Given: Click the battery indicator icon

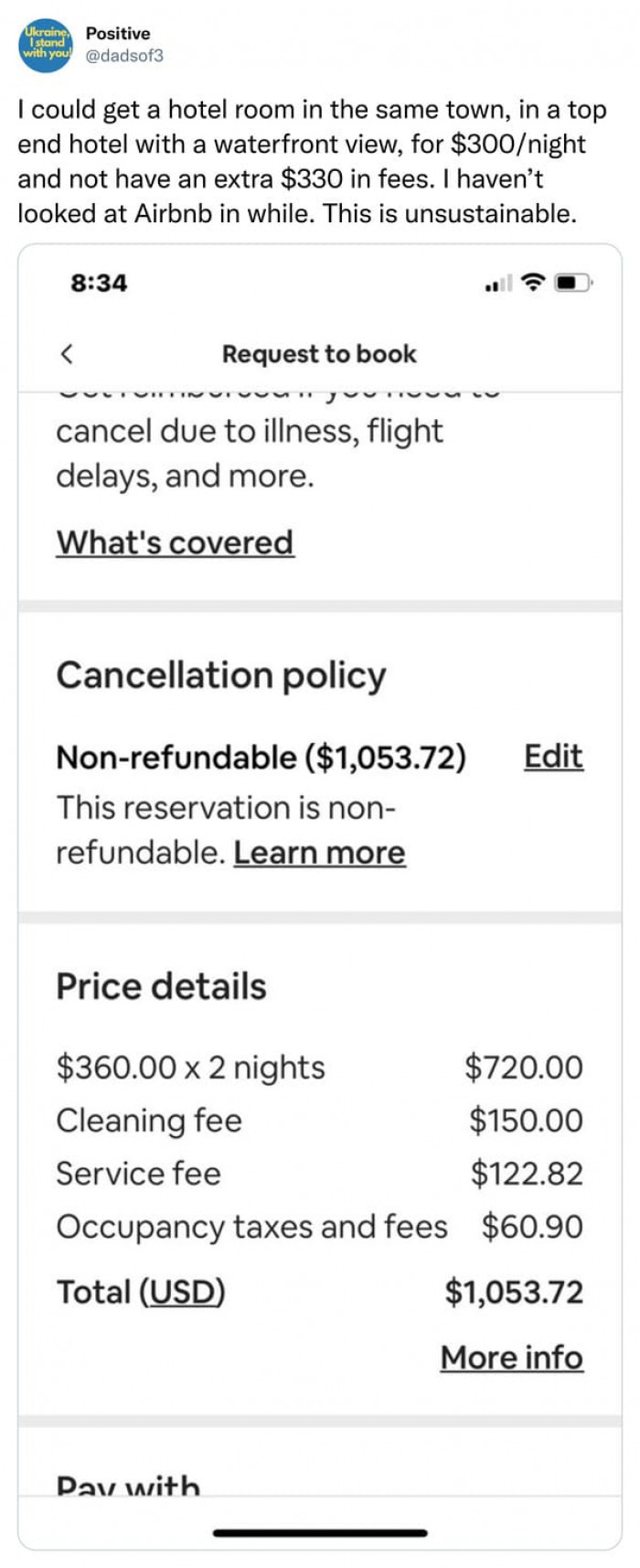Looking at the screenshot, I should pos(571,284).
